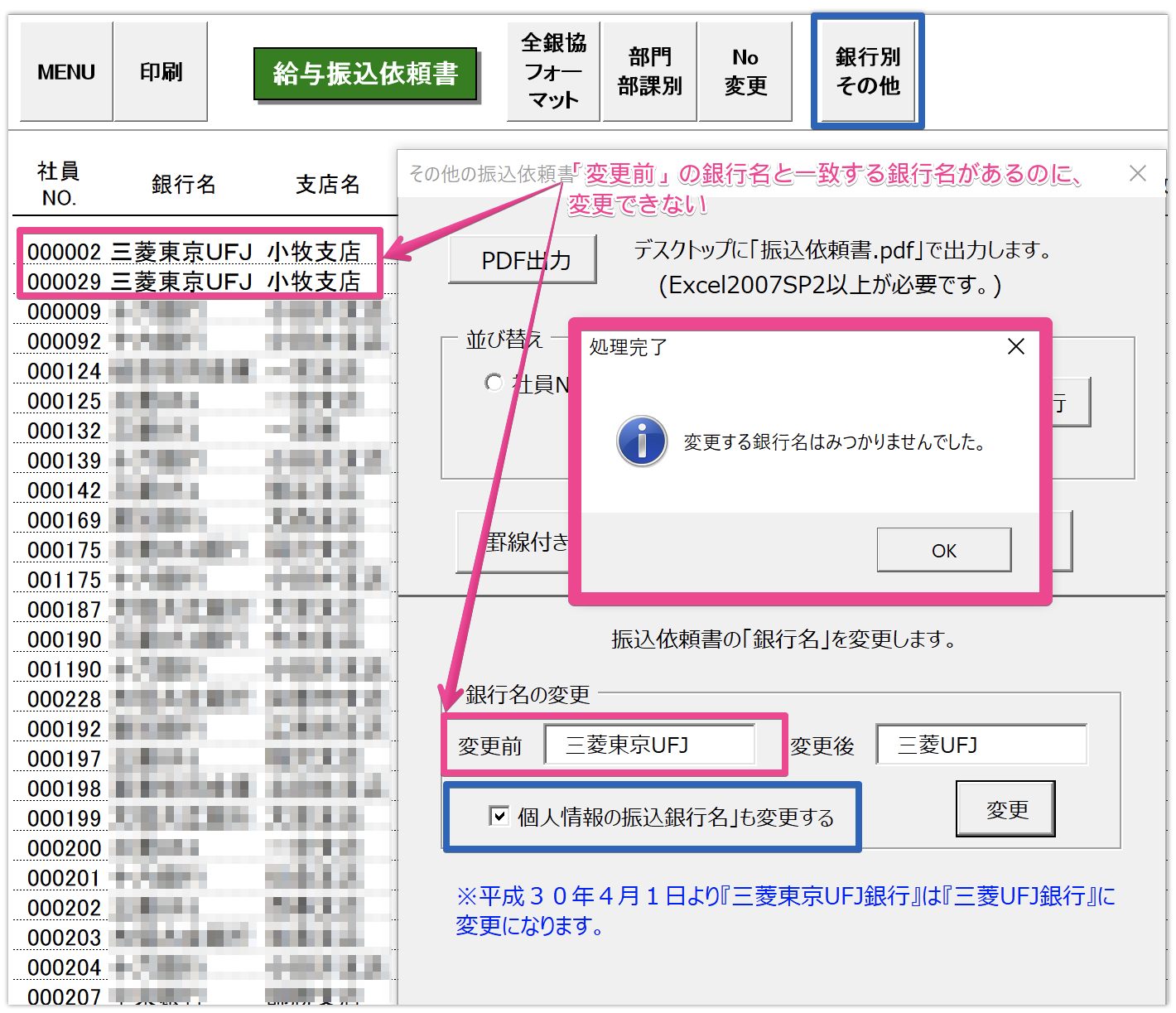Click 小牧支店 in row 000002
This screenshot has width=1176, height=1013.
(x=314, y=251)
